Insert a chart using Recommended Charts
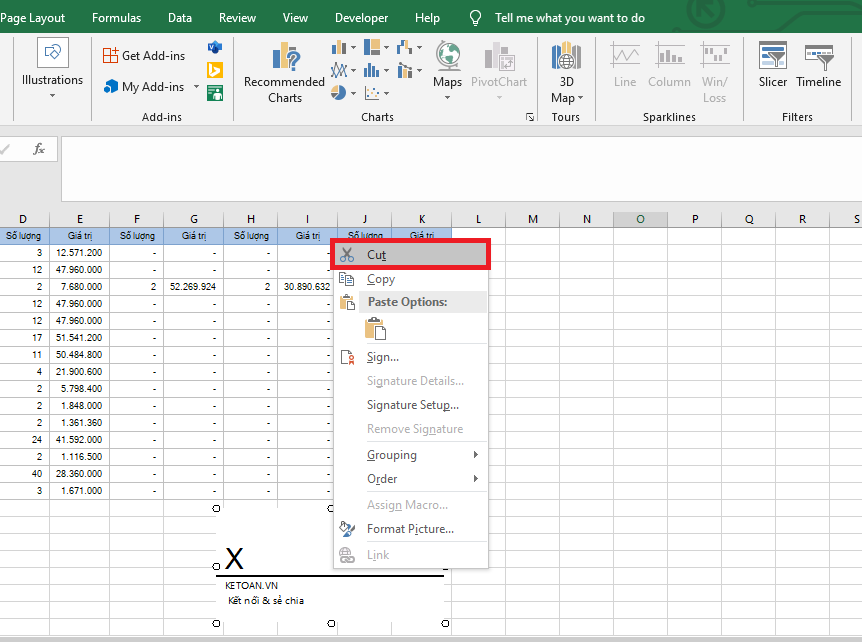Screen dimensions: 862x642 (x=284, y=71)
